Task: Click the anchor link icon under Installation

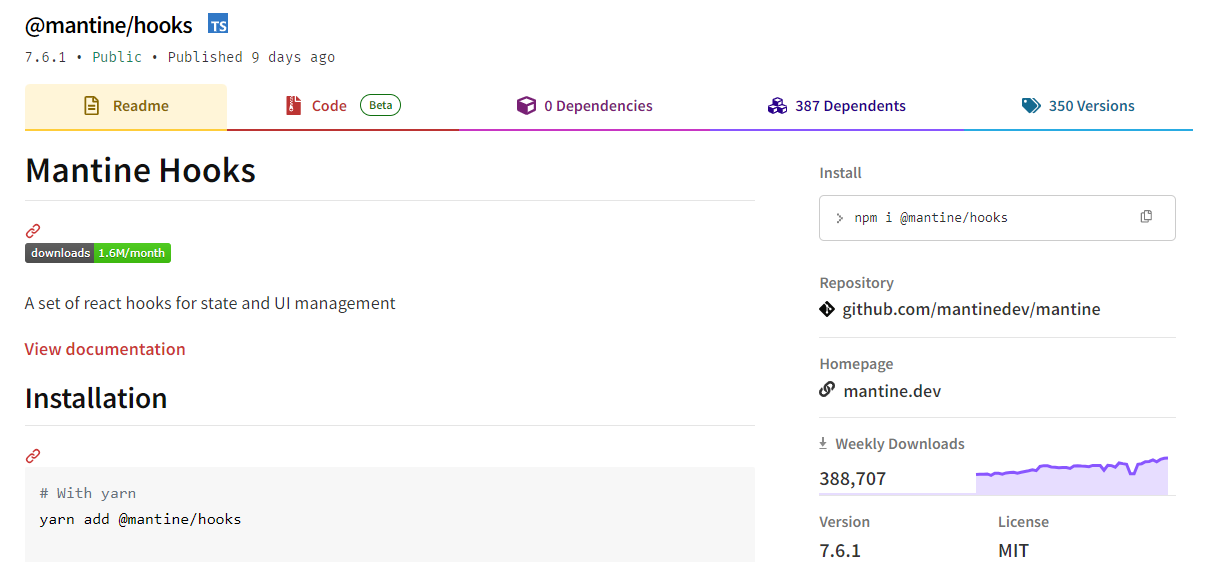Action: click(33, 456)
